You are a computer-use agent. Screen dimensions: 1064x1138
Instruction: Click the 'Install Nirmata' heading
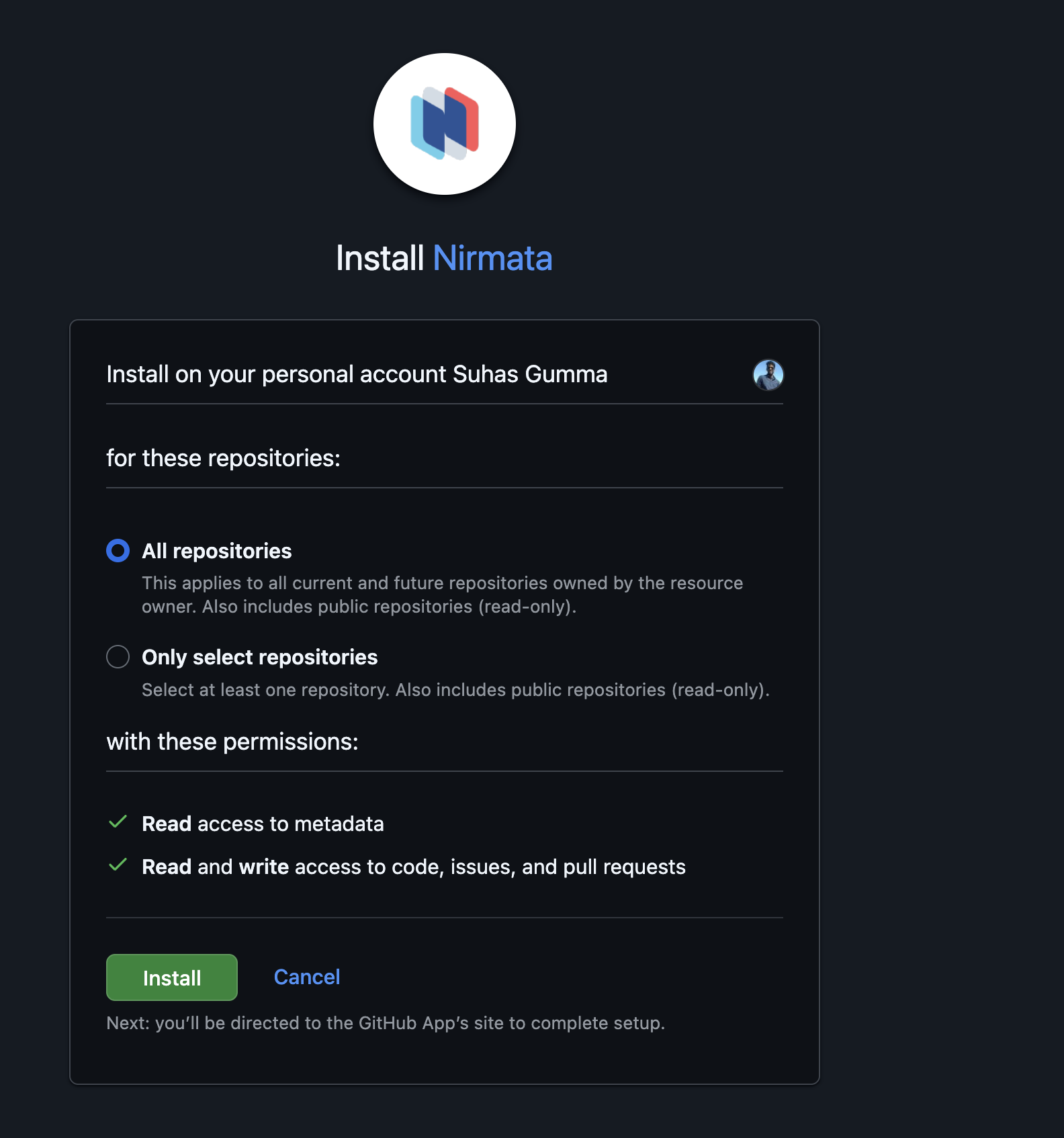444,258
